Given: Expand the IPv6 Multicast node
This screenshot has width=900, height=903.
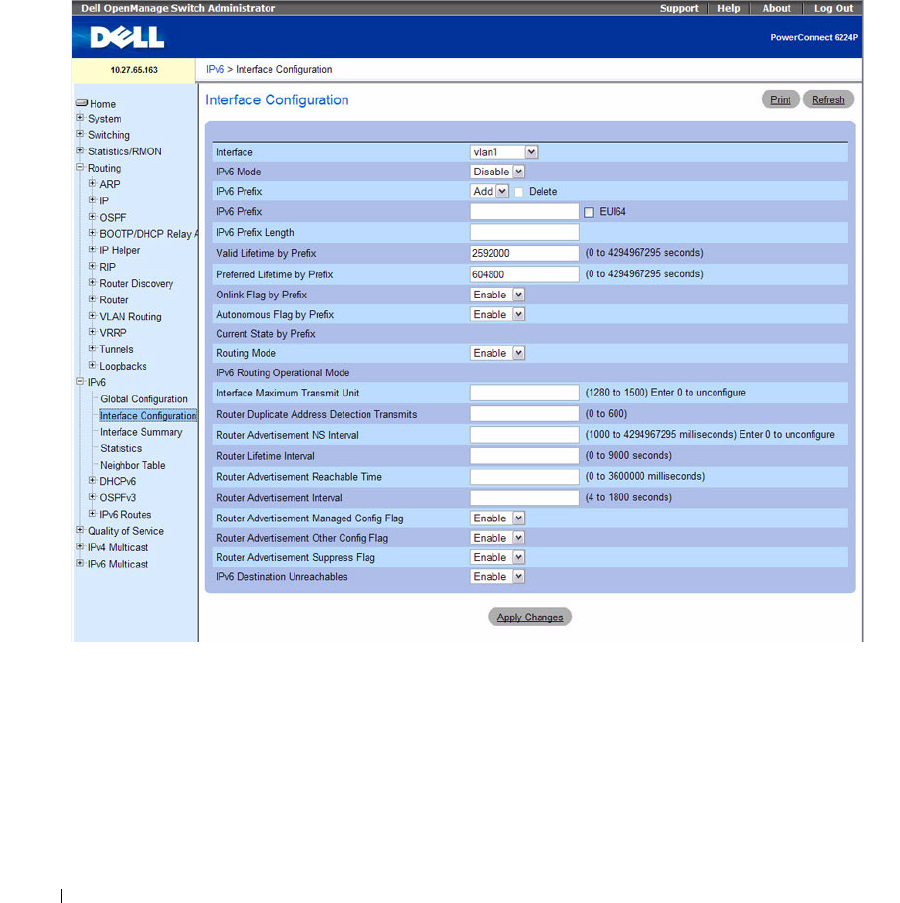Looking at the screenshot, I should point(80,564).
